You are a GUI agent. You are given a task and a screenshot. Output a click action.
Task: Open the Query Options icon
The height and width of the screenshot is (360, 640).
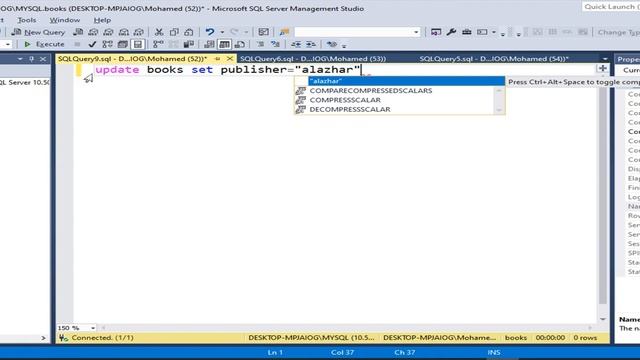point(122,44)
